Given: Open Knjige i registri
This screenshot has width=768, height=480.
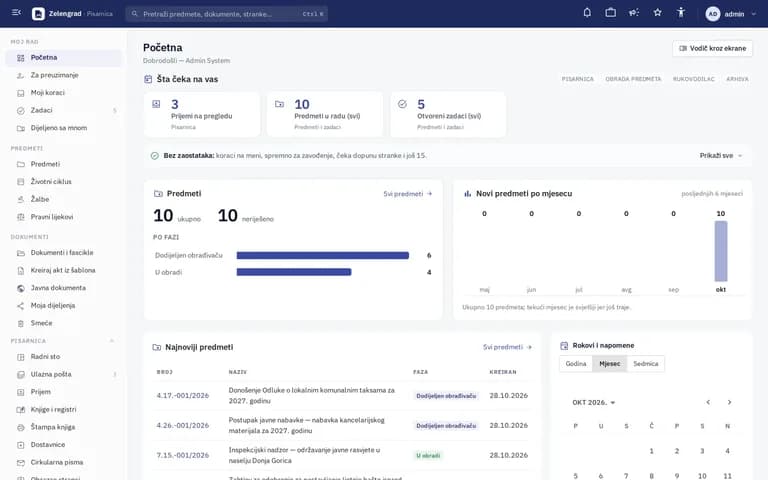Looking at the screenshot, I should [64, 409].
